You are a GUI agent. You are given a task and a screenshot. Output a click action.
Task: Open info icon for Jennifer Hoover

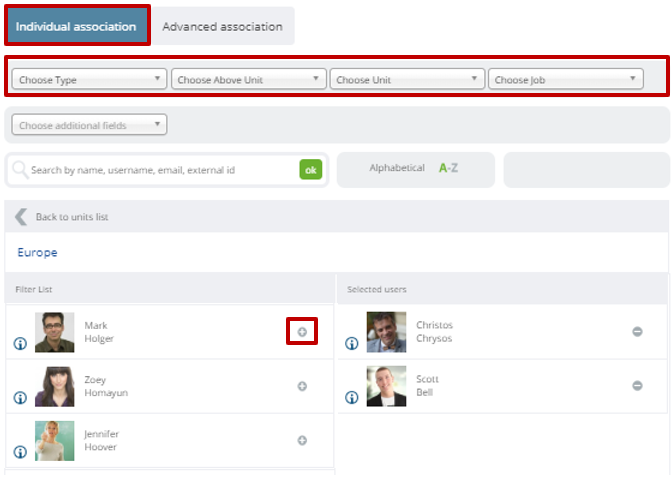20,452
